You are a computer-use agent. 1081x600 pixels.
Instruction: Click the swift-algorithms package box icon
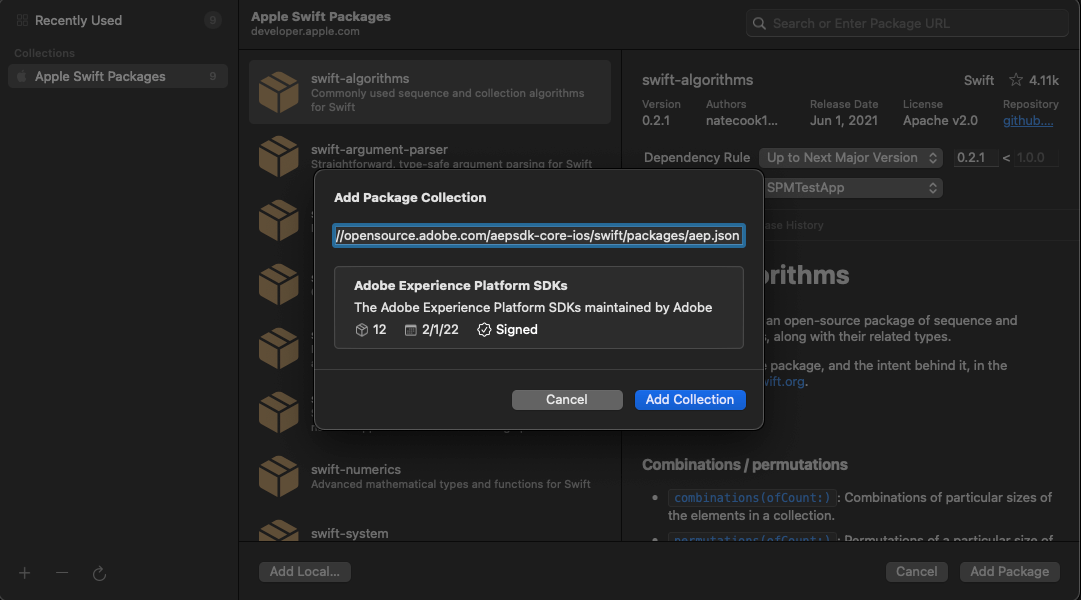click(279, 92)
